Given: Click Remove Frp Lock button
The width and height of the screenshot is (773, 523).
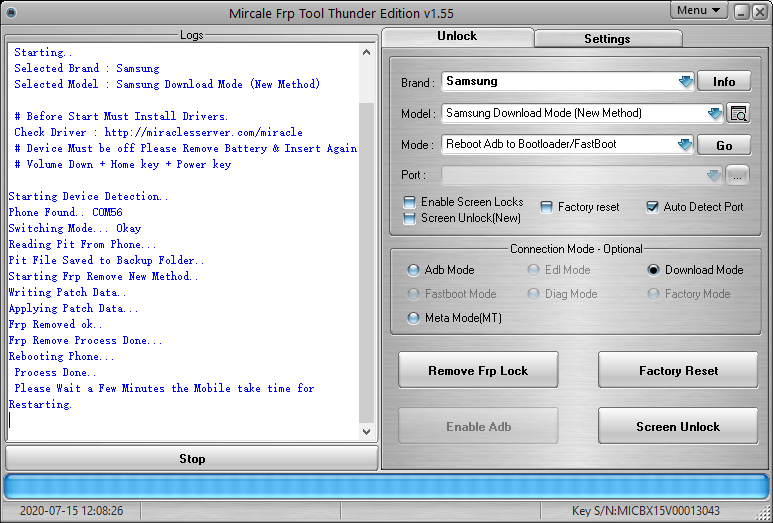Looking at the screenshot, I should [x=478, y=370].
